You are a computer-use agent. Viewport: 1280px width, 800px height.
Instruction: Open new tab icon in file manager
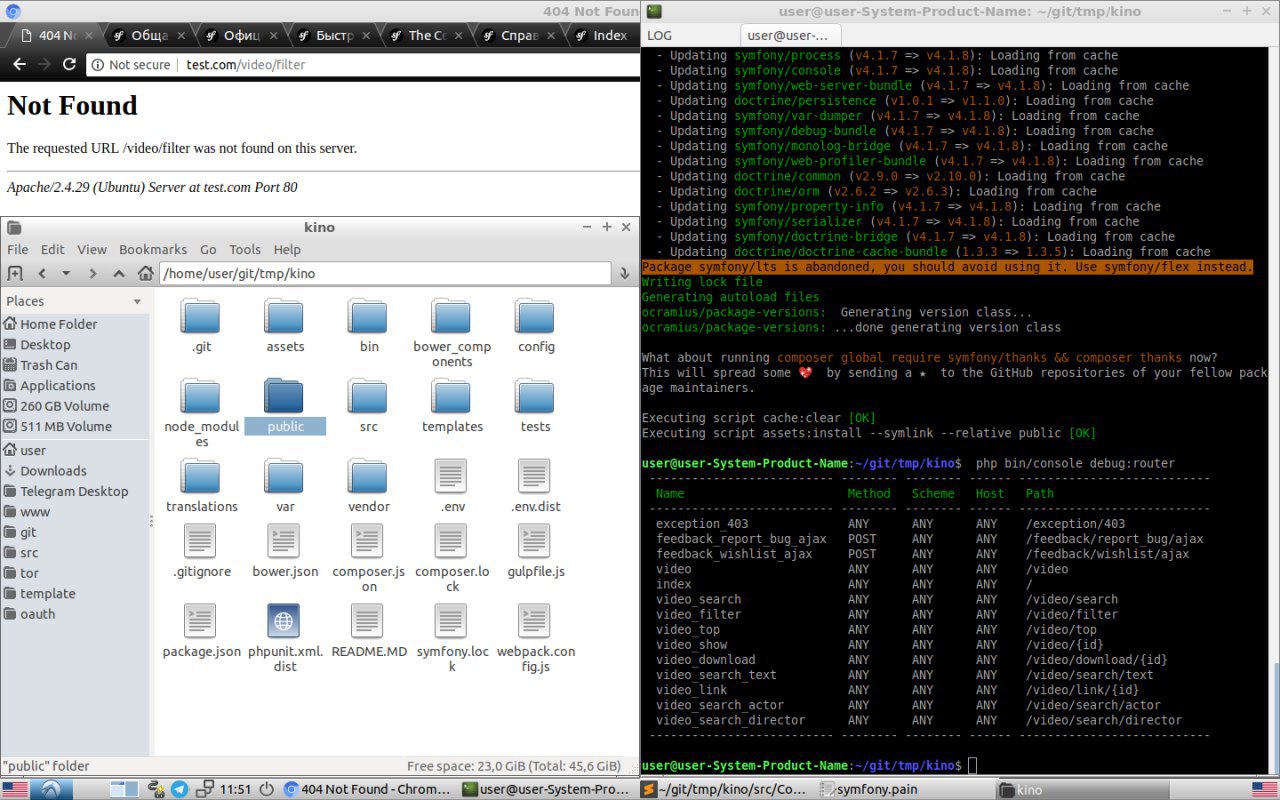click(15, 273)
